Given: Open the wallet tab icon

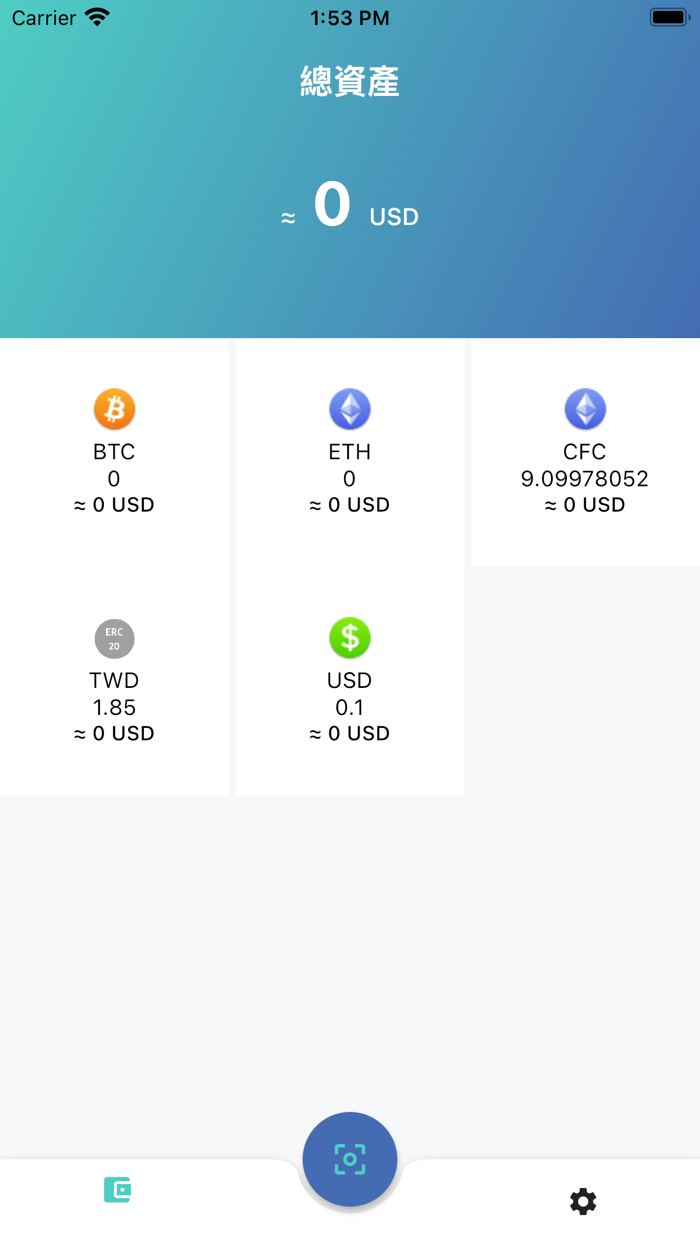Looking at the screenshot, I should pyautogui.click(x=116, y=1190).
